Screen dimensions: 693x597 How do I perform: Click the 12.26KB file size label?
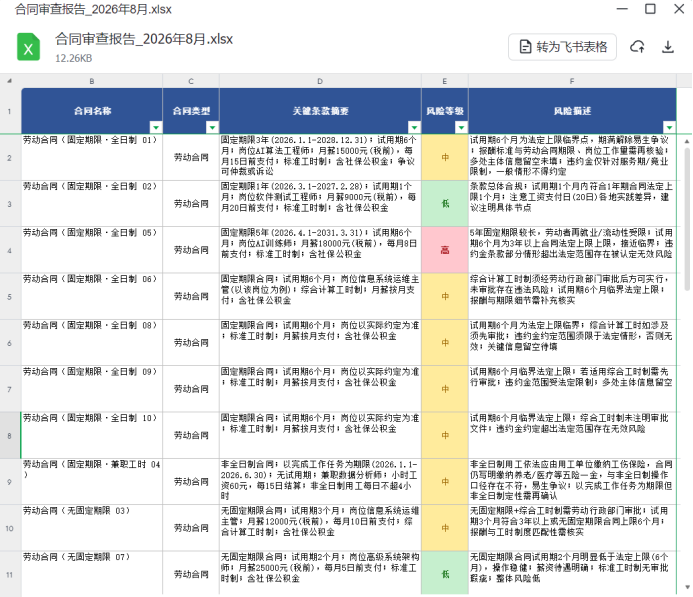[74, 58]
